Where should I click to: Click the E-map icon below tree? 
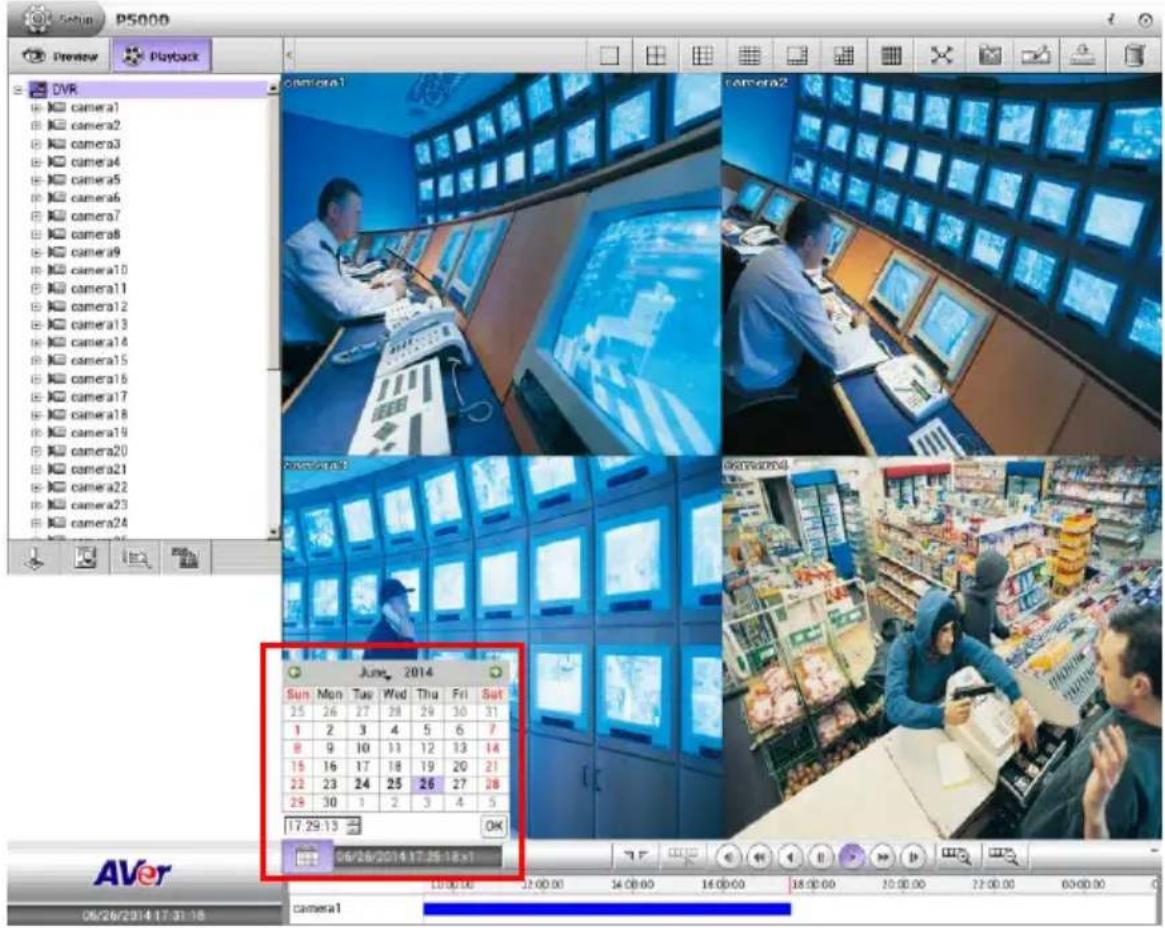tap(85, 558)
